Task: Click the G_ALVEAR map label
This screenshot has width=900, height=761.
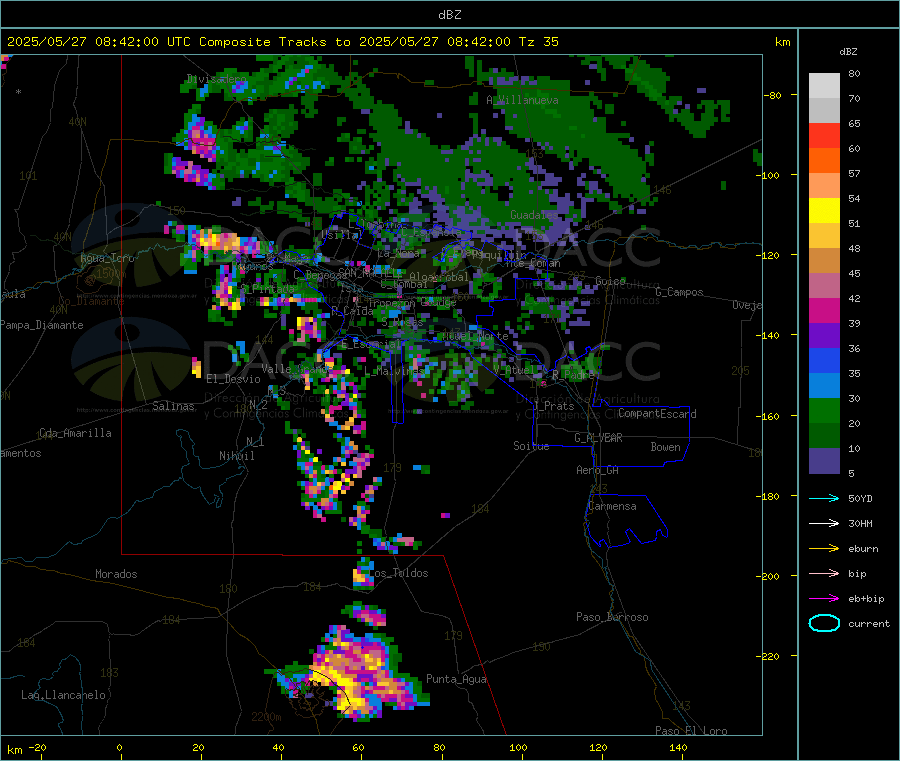Action: click(x=598, y=438)
